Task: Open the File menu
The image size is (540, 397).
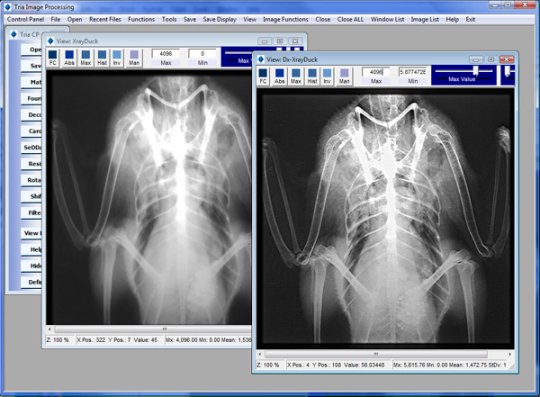Action: click(x=55, y=19)
